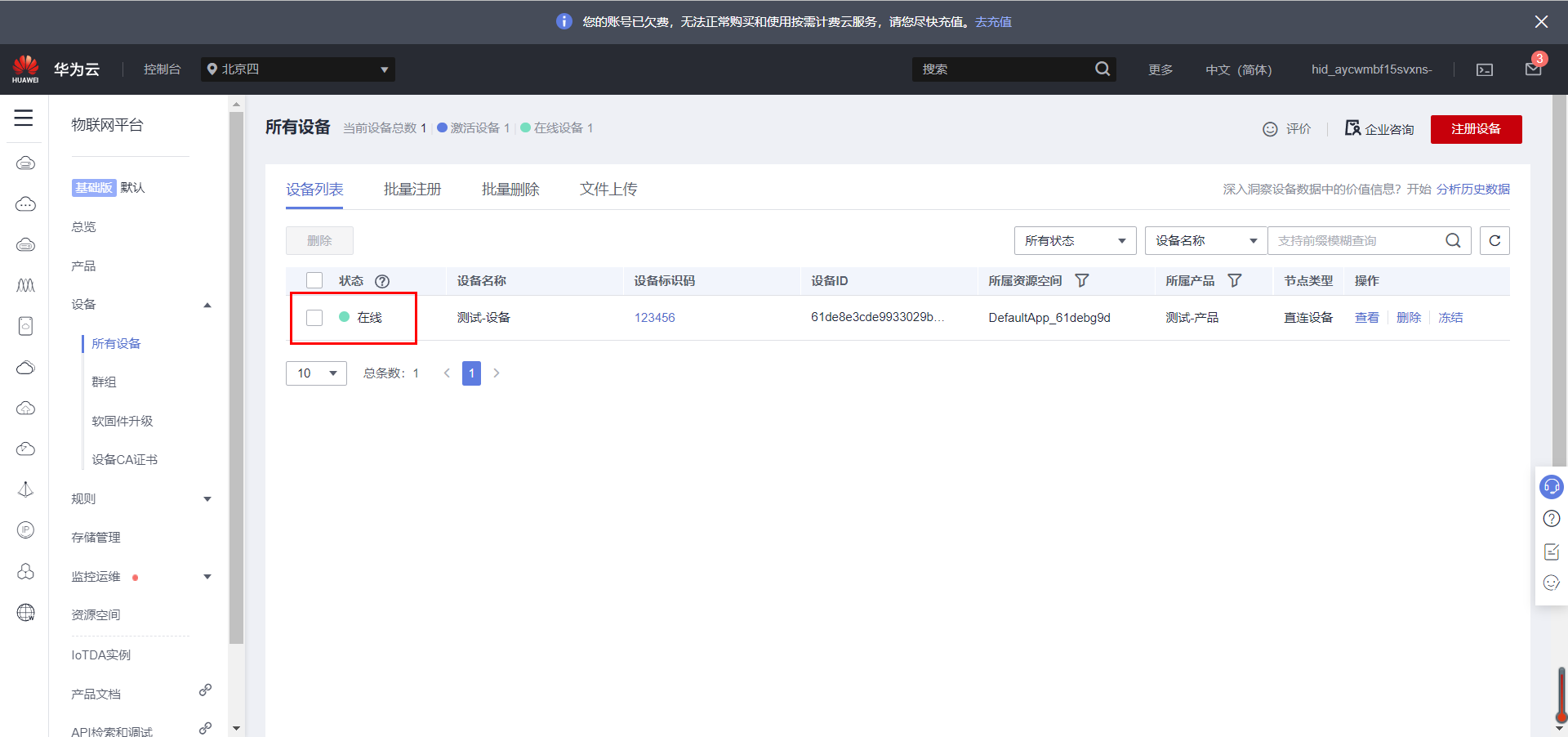Refresh the device list
This screenshot has width=1568, height=737.
1494,240
